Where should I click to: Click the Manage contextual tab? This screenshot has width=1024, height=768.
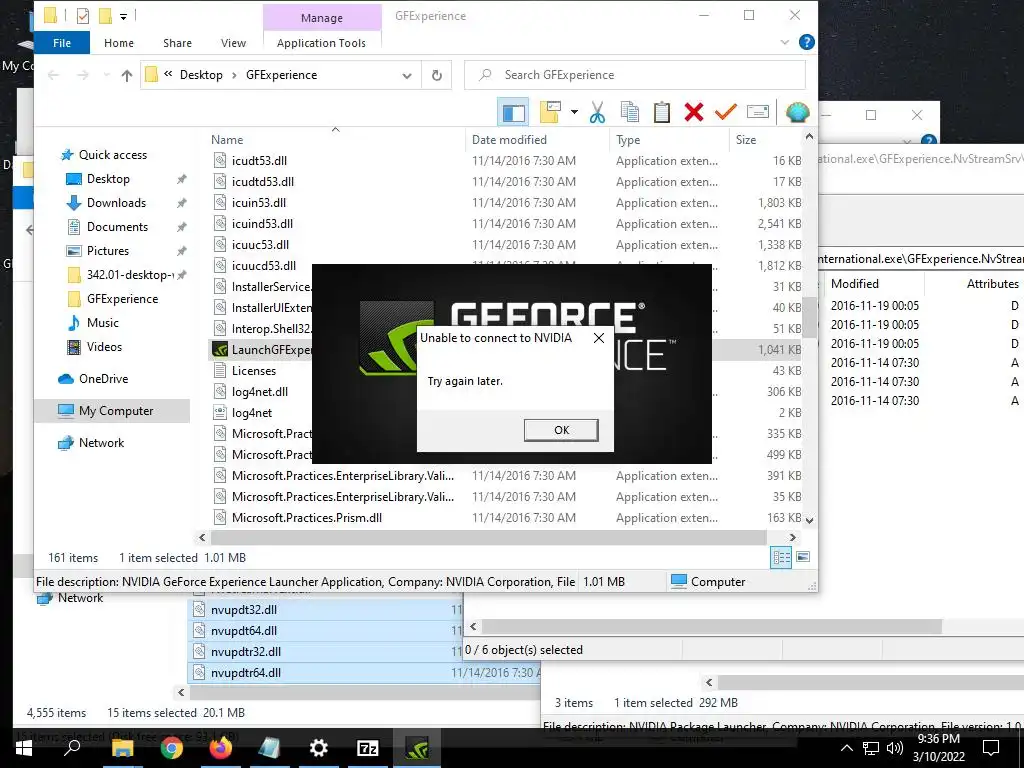(x=322, y=18)
